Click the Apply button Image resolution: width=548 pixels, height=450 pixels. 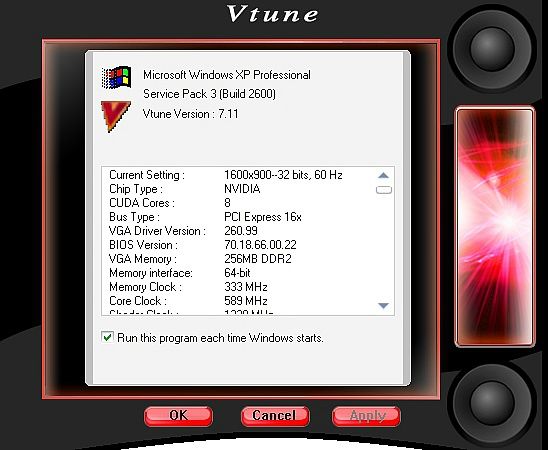pos(366,416)
